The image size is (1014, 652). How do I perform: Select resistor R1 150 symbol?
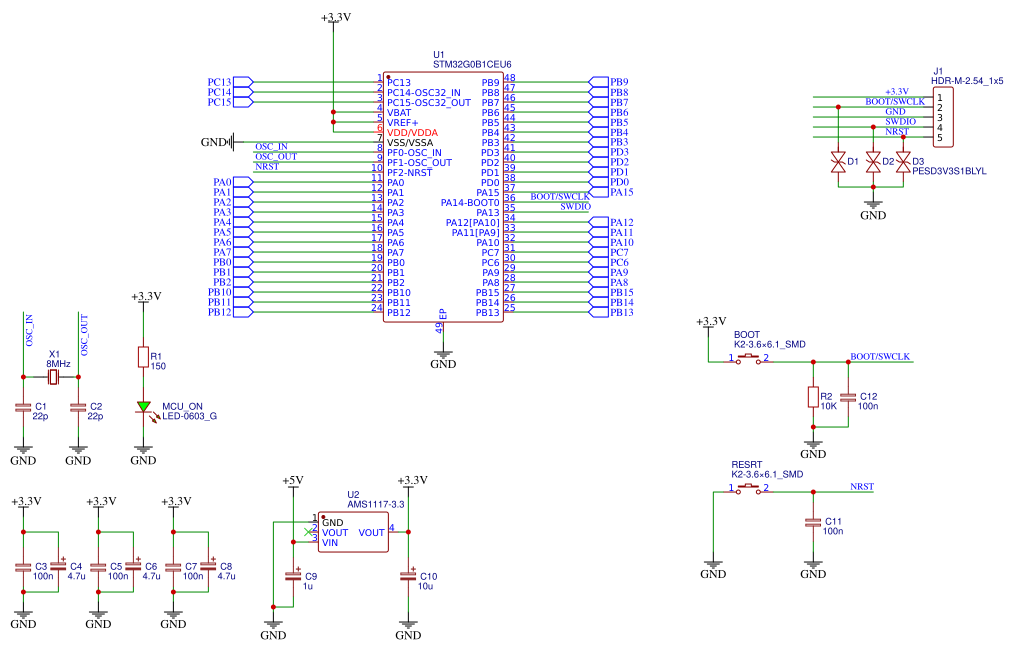coord(144,358)
